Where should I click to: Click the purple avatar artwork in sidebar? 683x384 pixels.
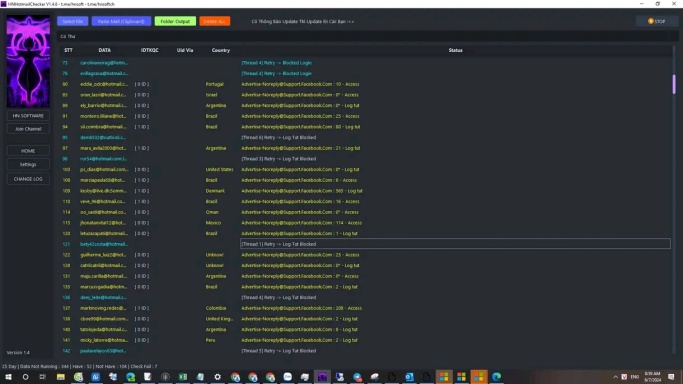coord(28,61)
